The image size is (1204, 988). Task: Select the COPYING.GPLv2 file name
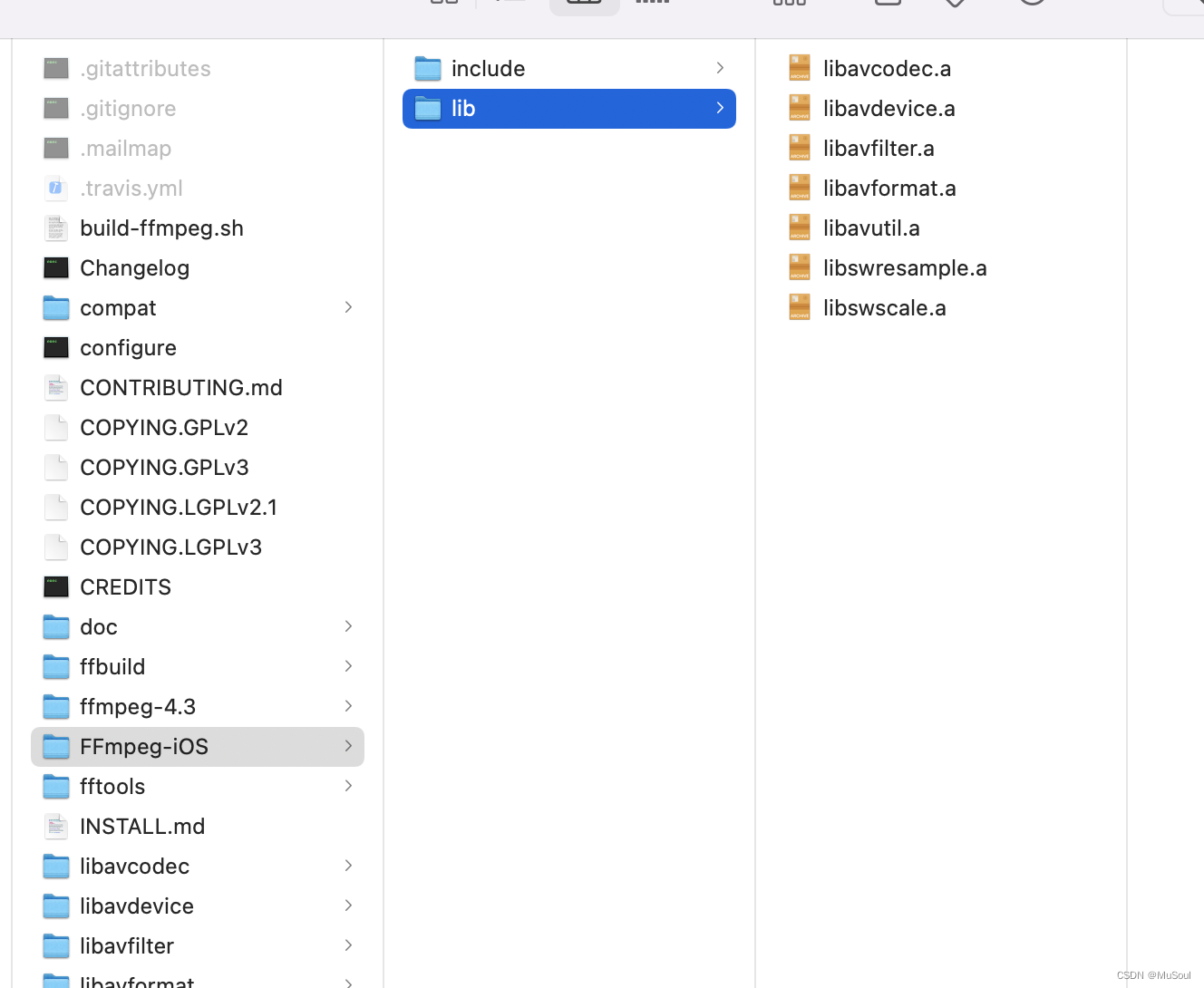(x=164, y=428)
